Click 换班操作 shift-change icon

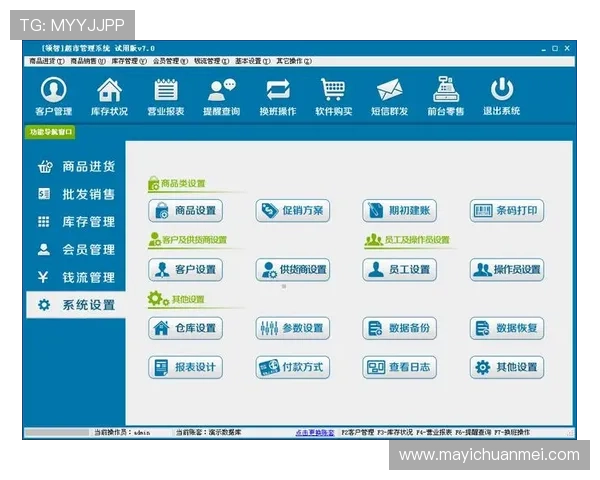coord(278,96)
